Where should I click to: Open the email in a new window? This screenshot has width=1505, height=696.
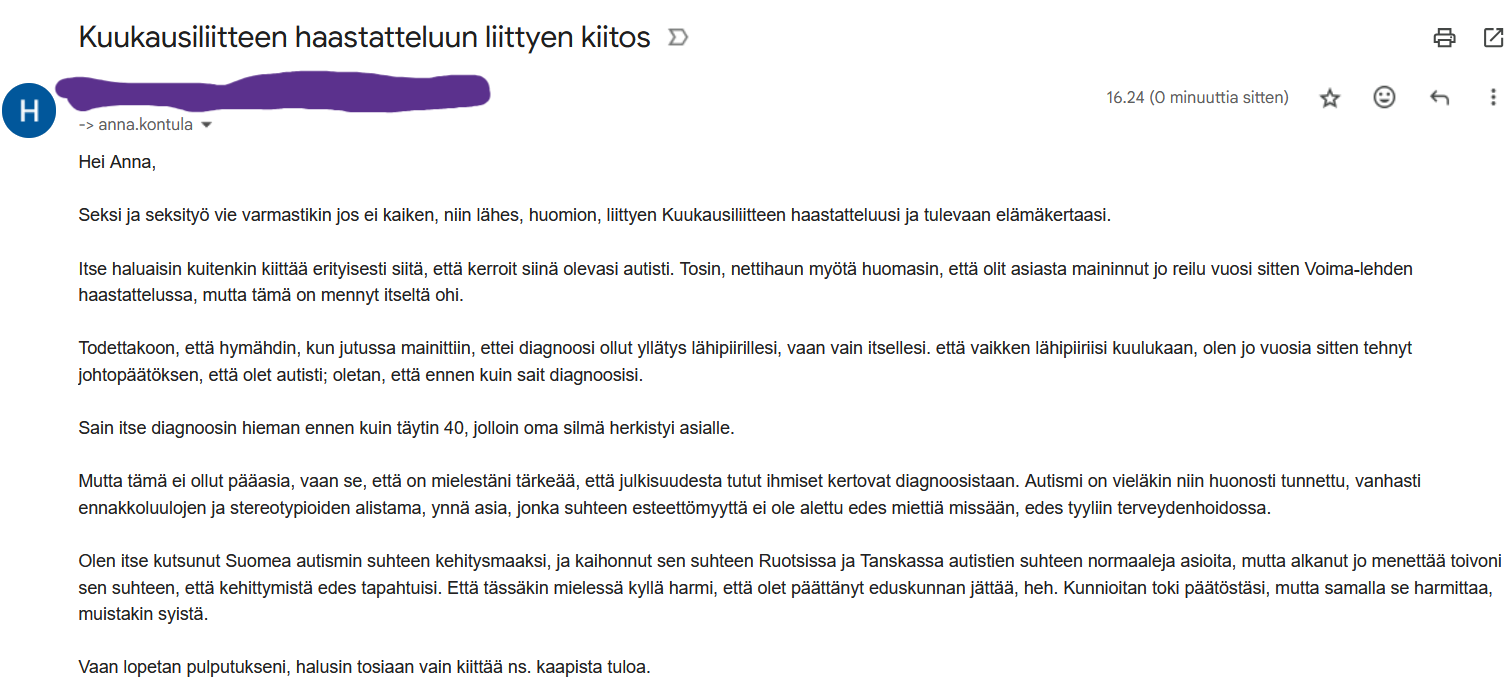tap(1492, 38)
